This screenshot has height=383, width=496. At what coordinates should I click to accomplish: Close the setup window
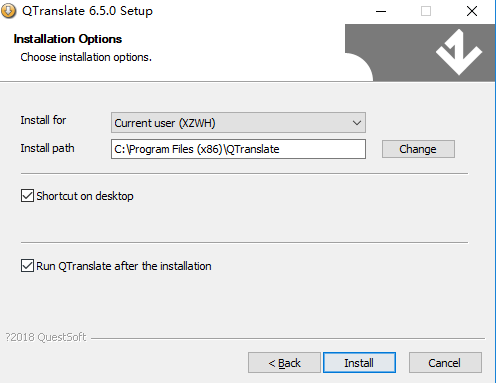[472, 11]
